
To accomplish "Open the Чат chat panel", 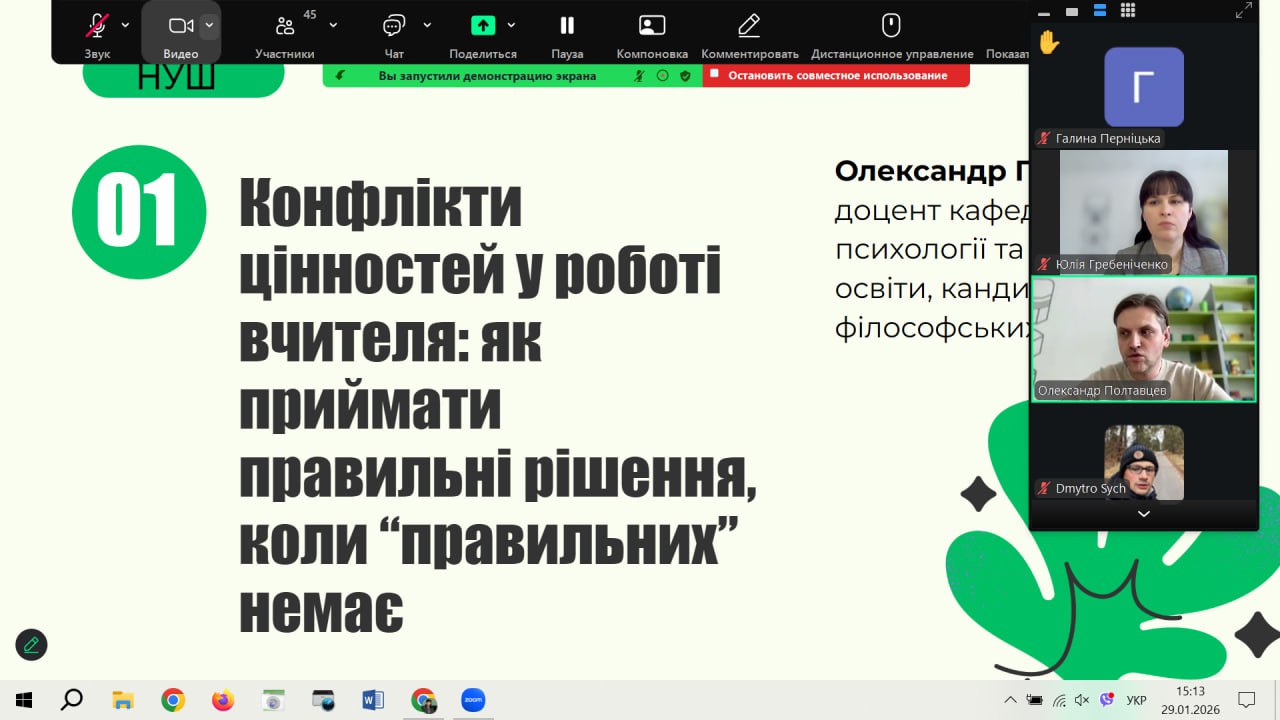I will click(394, 27).
